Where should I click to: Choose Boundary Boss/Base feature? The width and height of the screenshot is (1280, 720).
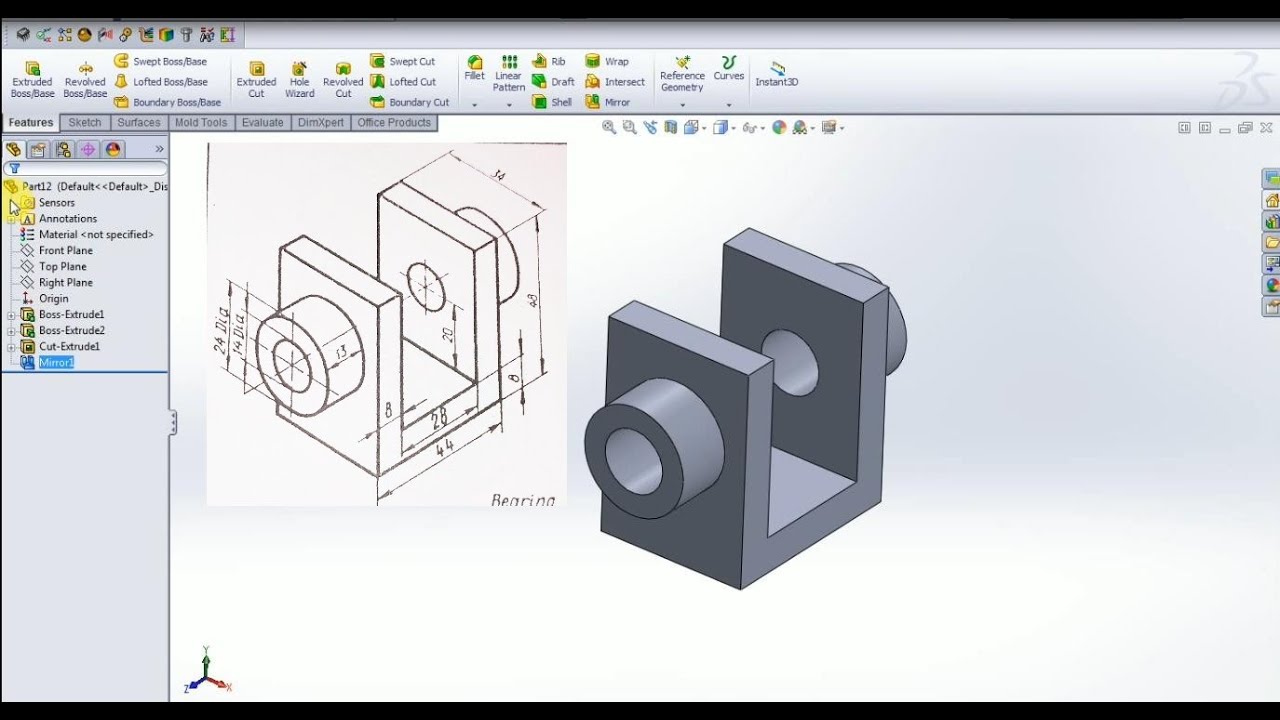tap(167, 102)
